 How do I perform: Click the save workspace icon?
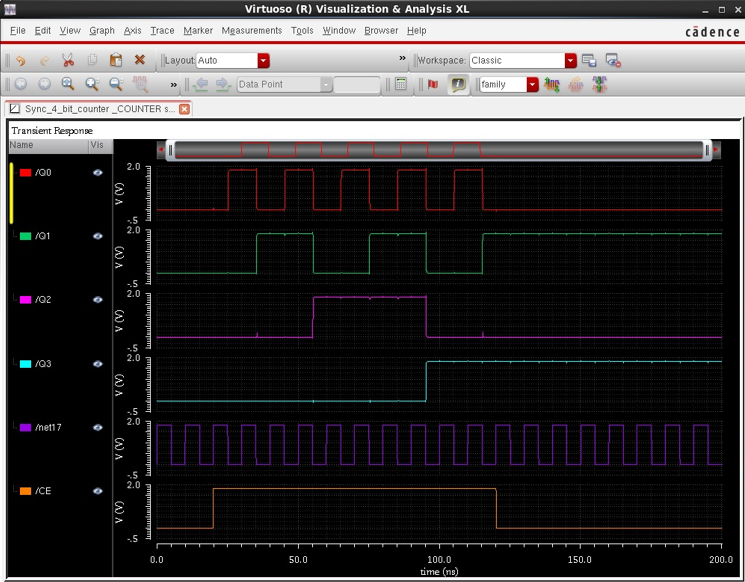tap(589, 60)
